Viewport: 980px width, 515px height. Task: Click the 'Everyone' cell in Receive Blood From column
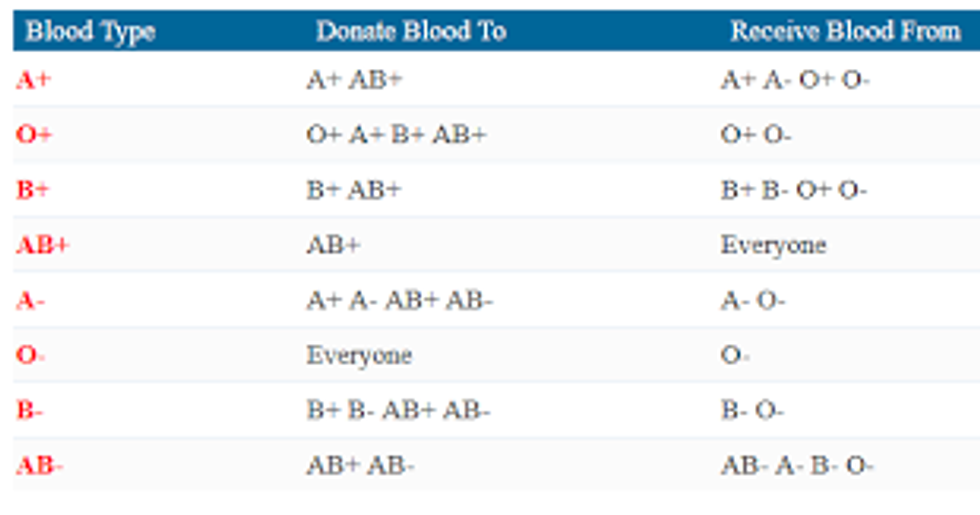pos(773,245)
